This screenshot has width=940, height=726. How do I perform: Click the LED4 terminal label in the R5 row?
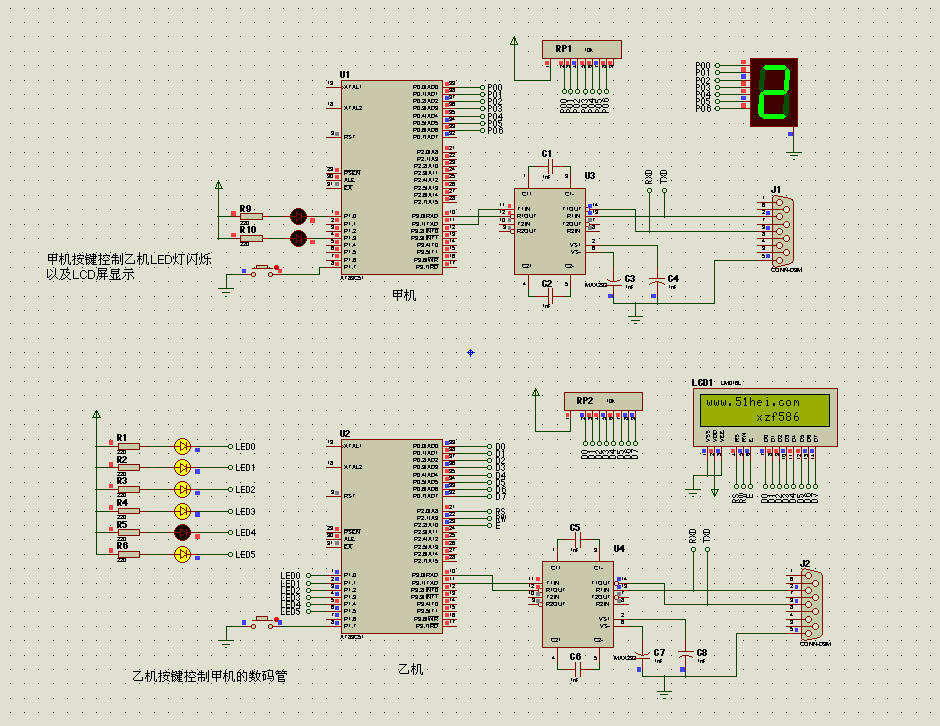tap(245, 532)
